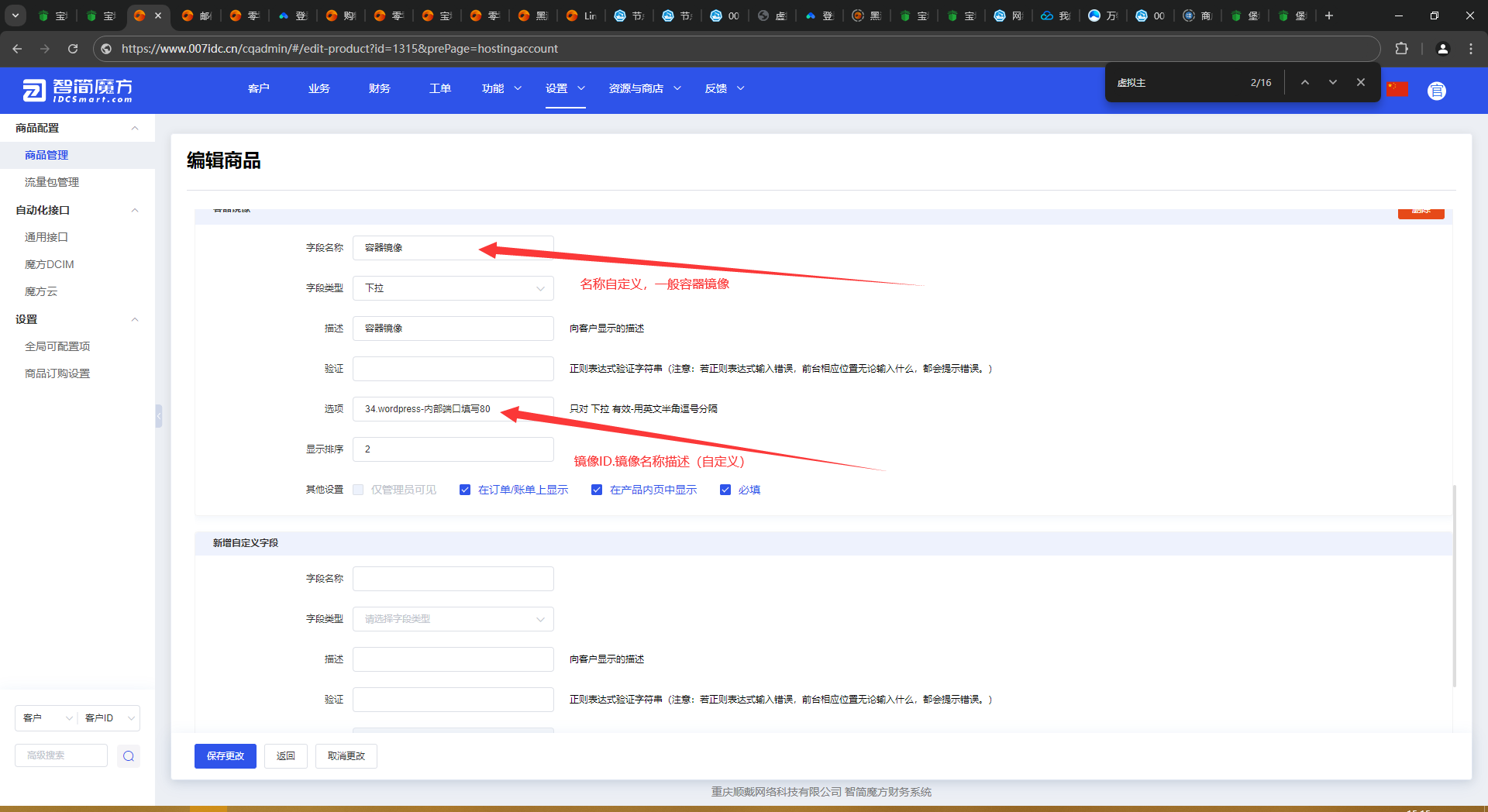Viewport: 1488px width, 812px height.
Task: Click the 取消更改 button
Action: (346, 756)
